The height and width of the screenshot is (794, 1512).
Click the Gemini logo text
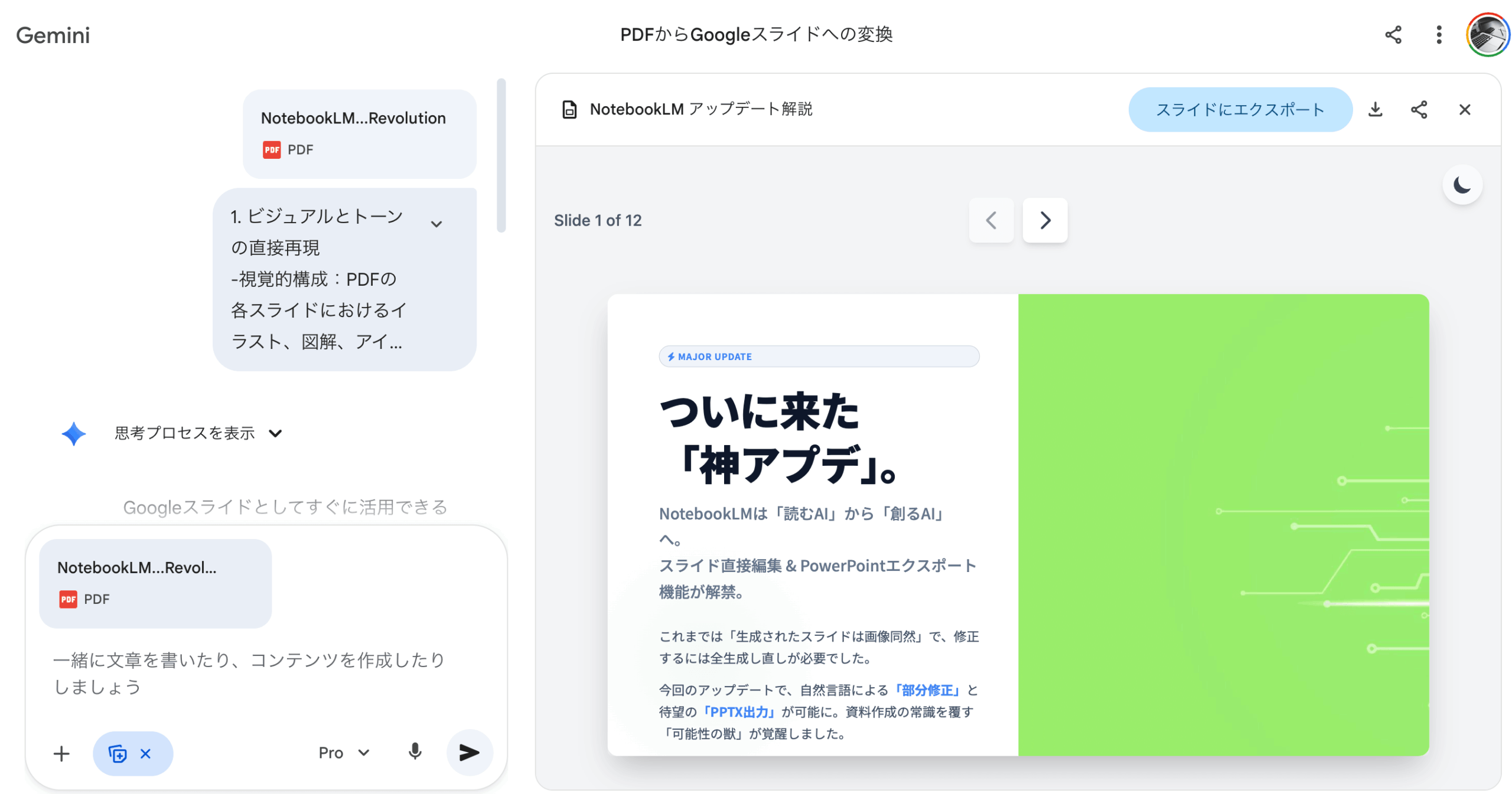tap(53, 35)
